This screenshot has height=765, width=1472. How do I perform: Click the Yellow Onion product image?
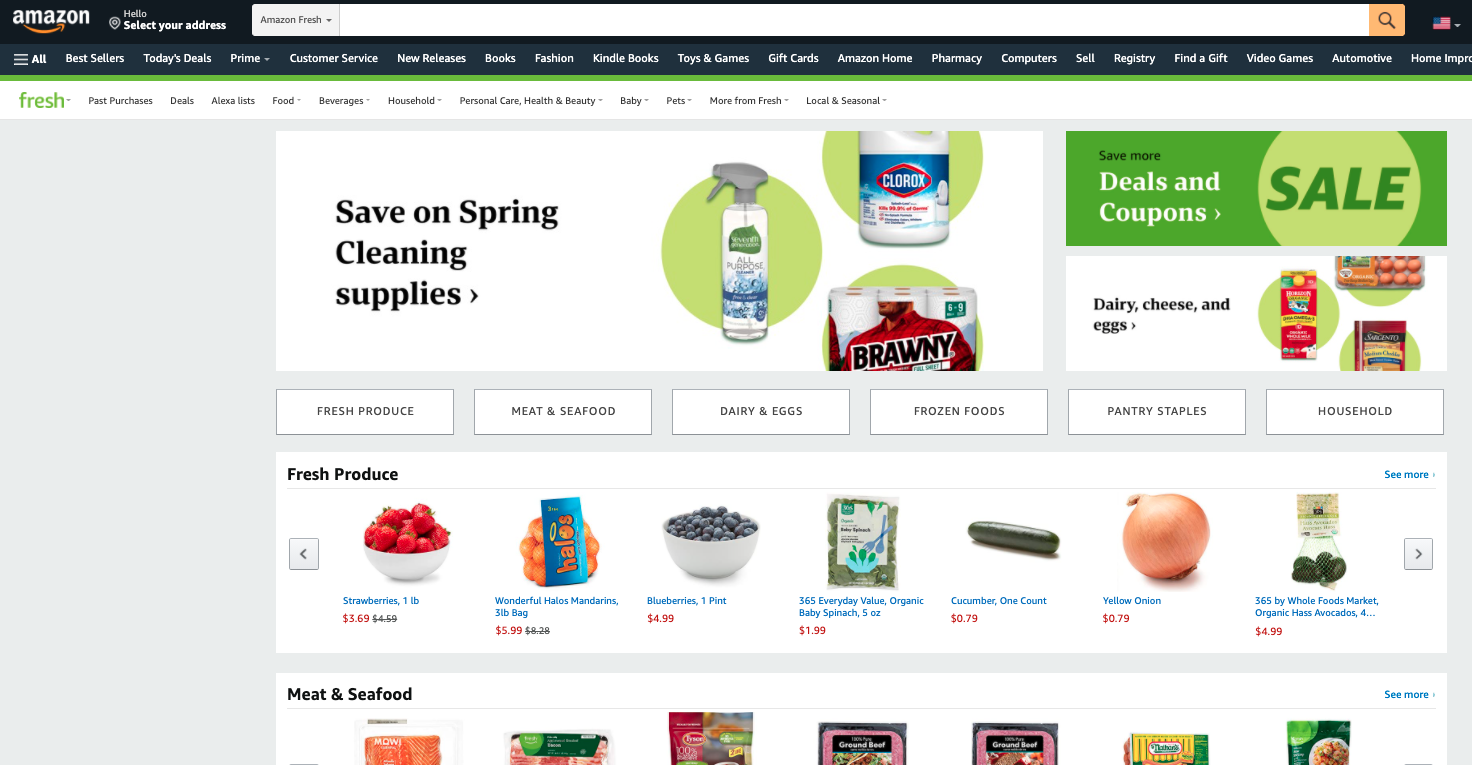pos(1166,540)
